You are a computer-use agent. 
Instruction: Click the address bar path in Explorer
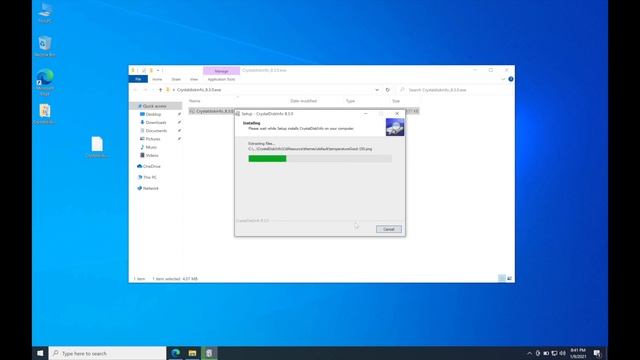(x=199, y=90)
